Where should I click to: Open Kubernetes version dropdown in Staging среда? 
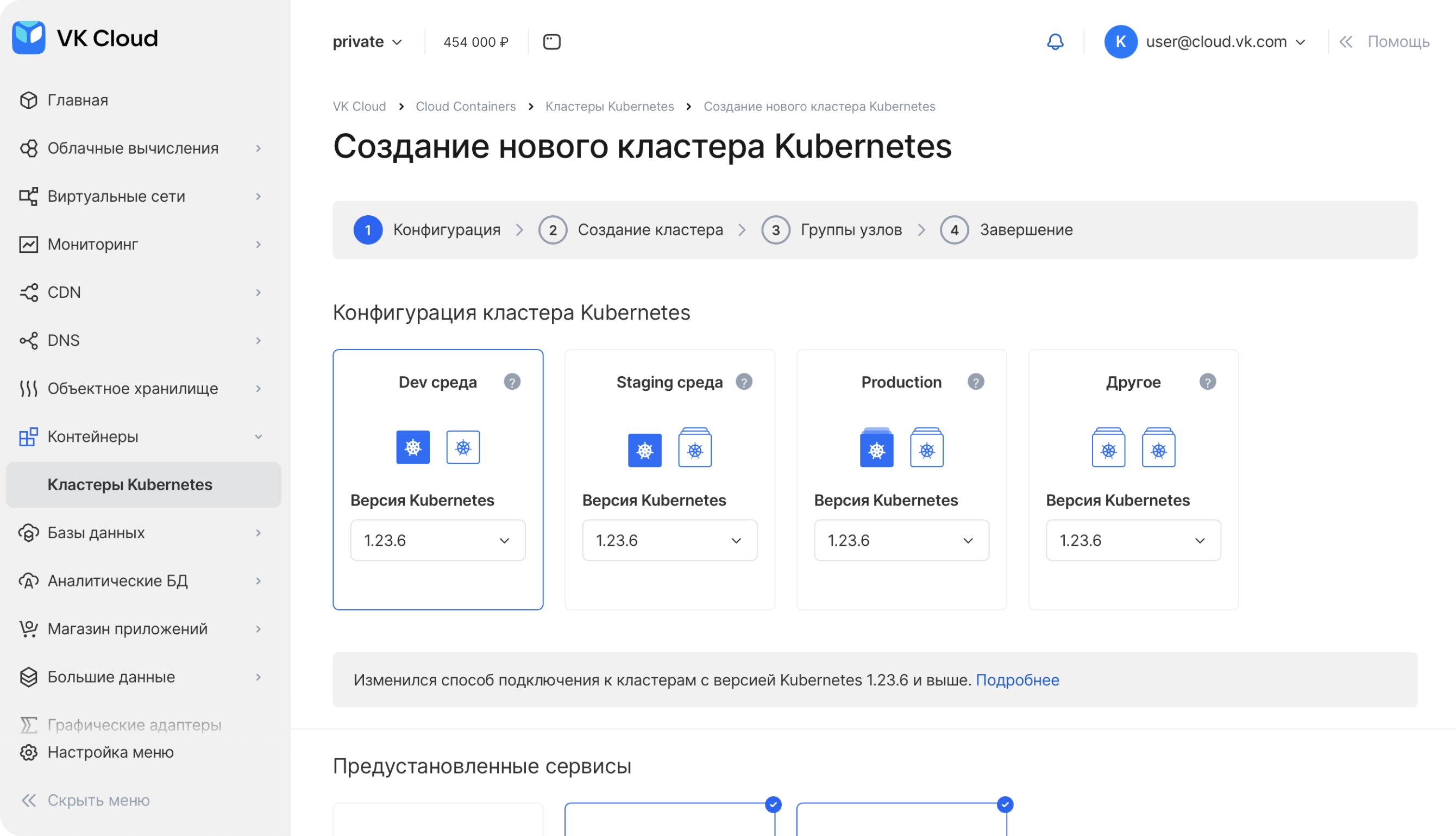coord(670,540)
